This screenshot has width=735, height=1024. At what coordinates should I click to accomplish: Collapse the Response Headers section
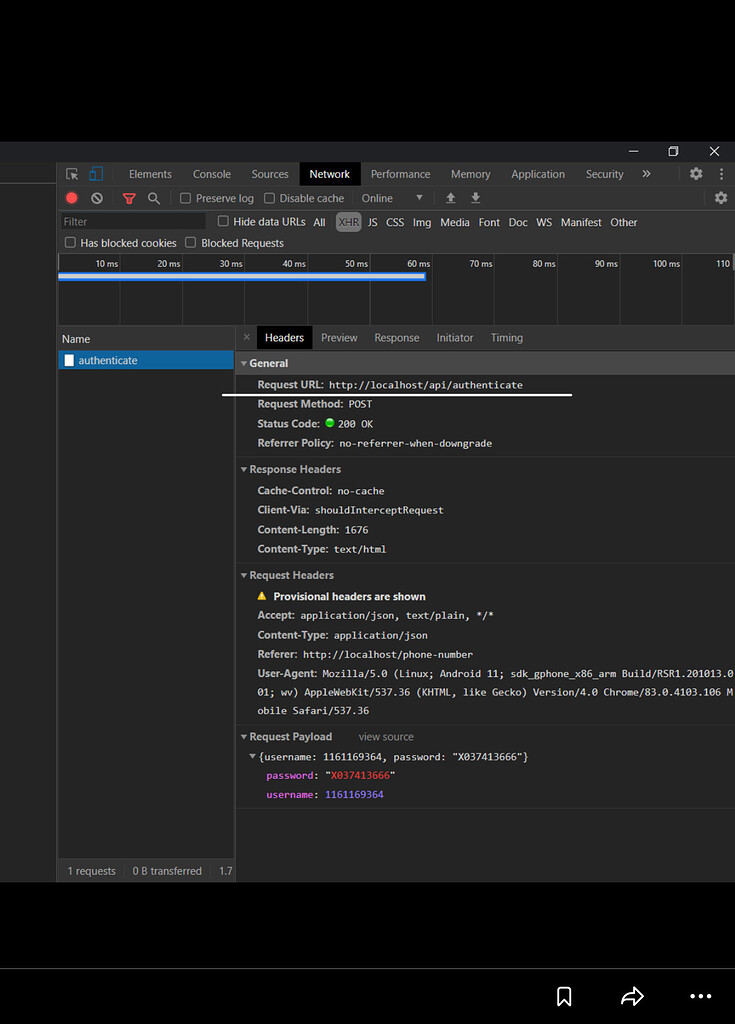[x=244, y=469]
